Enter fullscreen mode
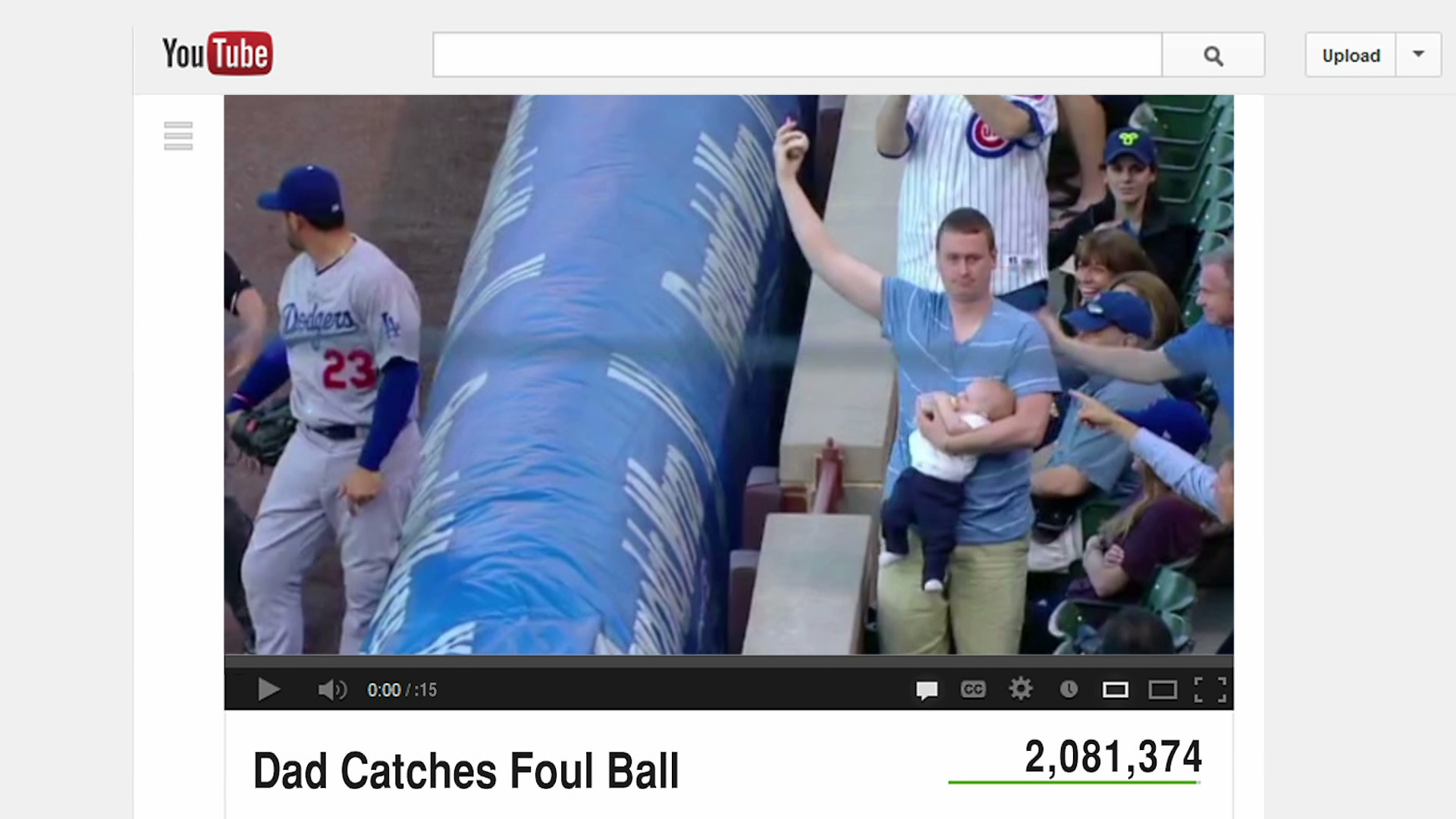 [1210, 689]
